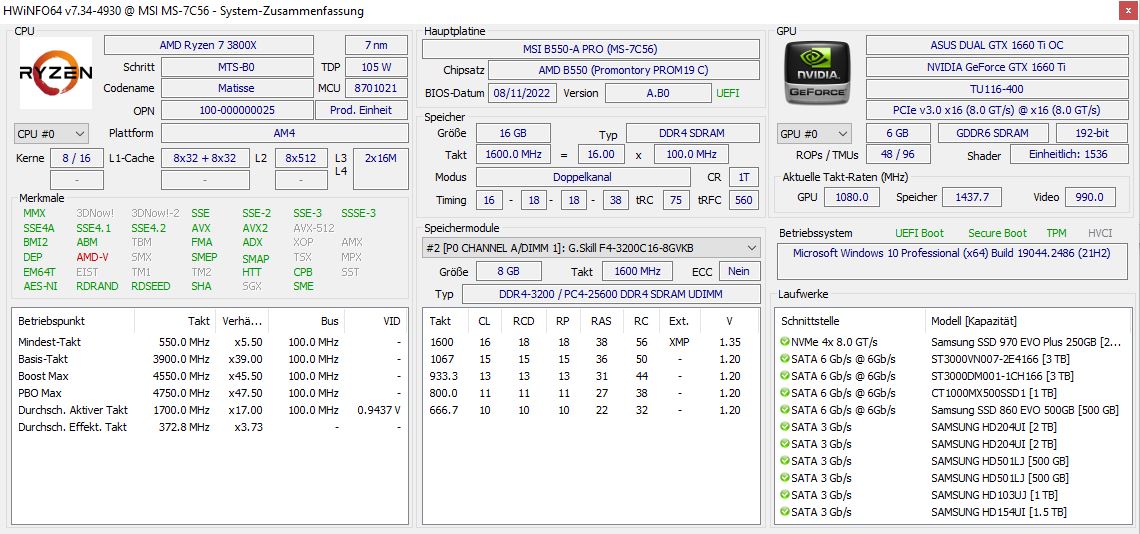The height and width of the screenshot is (534, 1140).
Task: Click the RAS column header in timing table
Action: [601, 321]
